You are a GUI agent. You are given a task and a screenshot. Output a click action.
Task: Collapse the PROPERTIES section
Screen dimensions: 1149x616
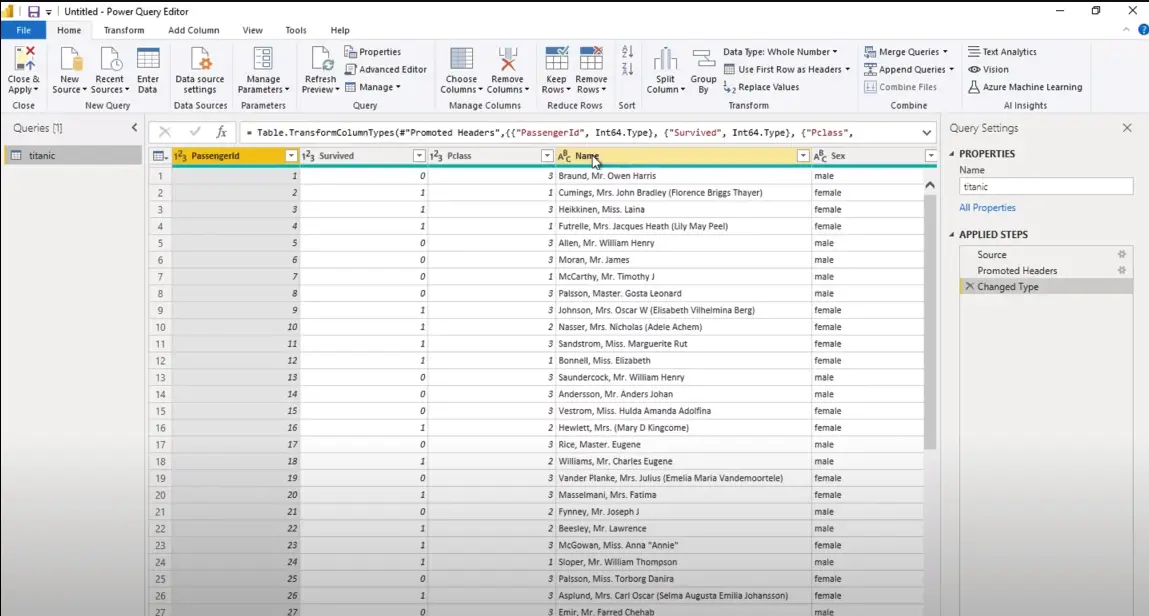(x=952, y=154)
